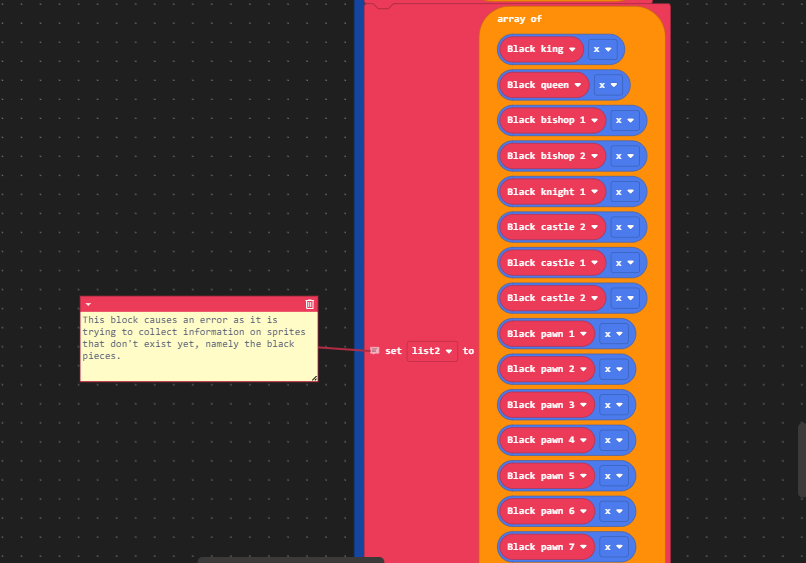Open the Black pawn 4 sprite dropdown
Screen dimensions: 806x563
click(x=547, y=440)
